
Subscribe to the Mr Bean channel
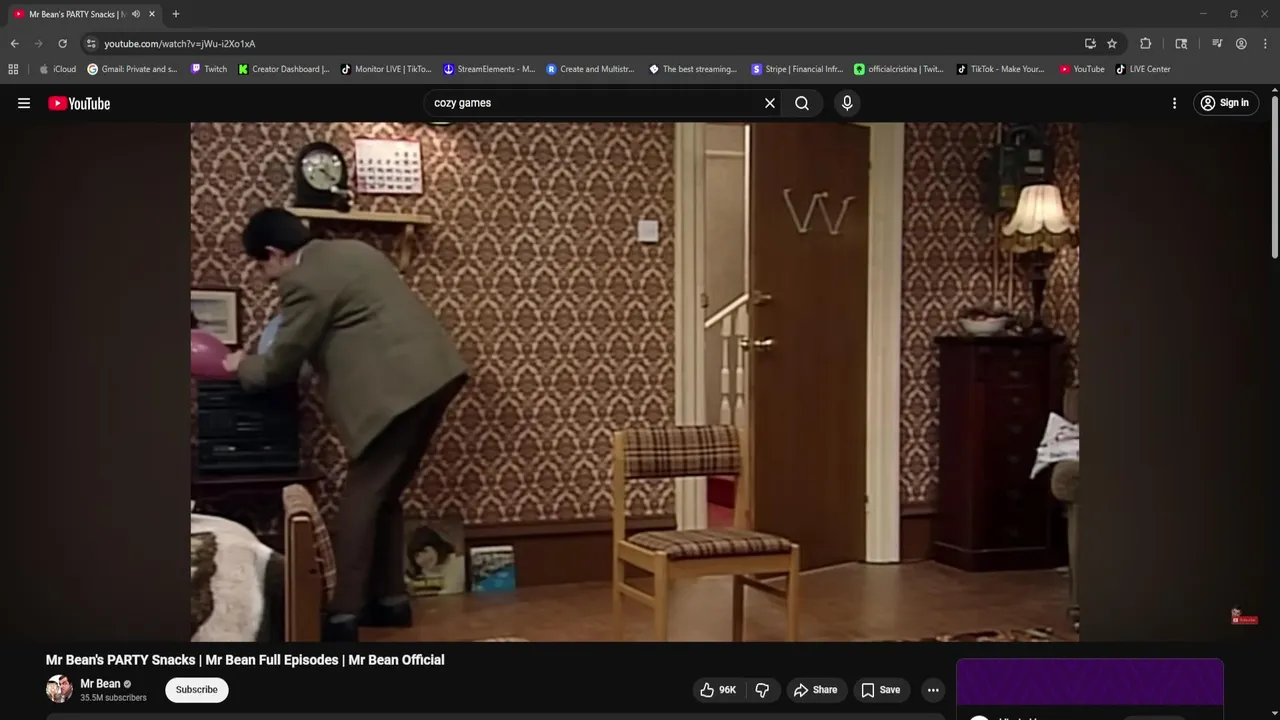click(x=197, y=690)
